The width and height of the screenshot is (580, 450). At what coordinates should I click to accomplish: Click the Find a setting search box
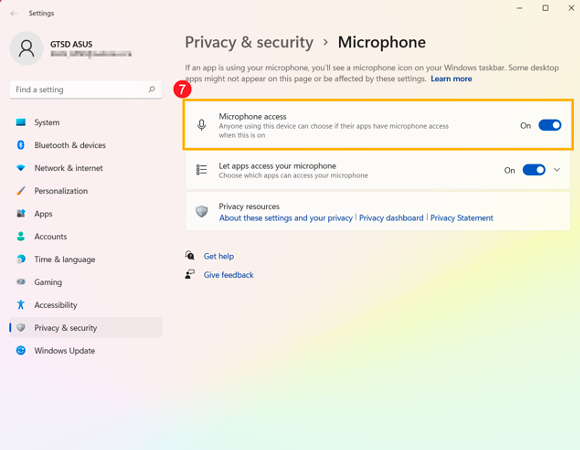click(86, 89)
